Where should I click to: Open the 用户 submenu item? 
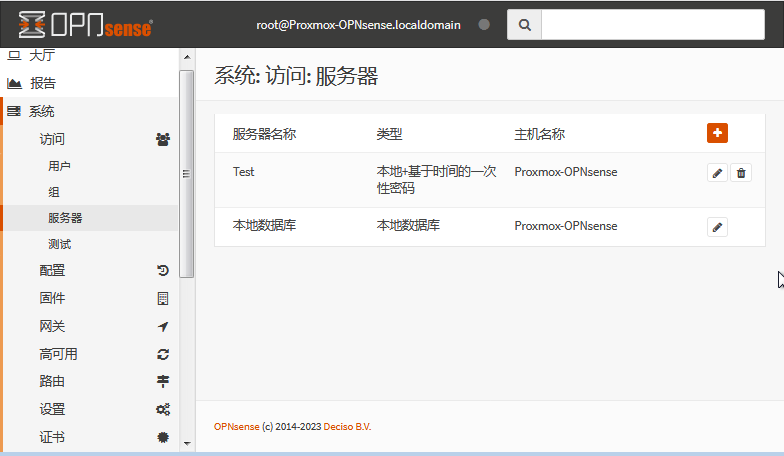[59, 166]
